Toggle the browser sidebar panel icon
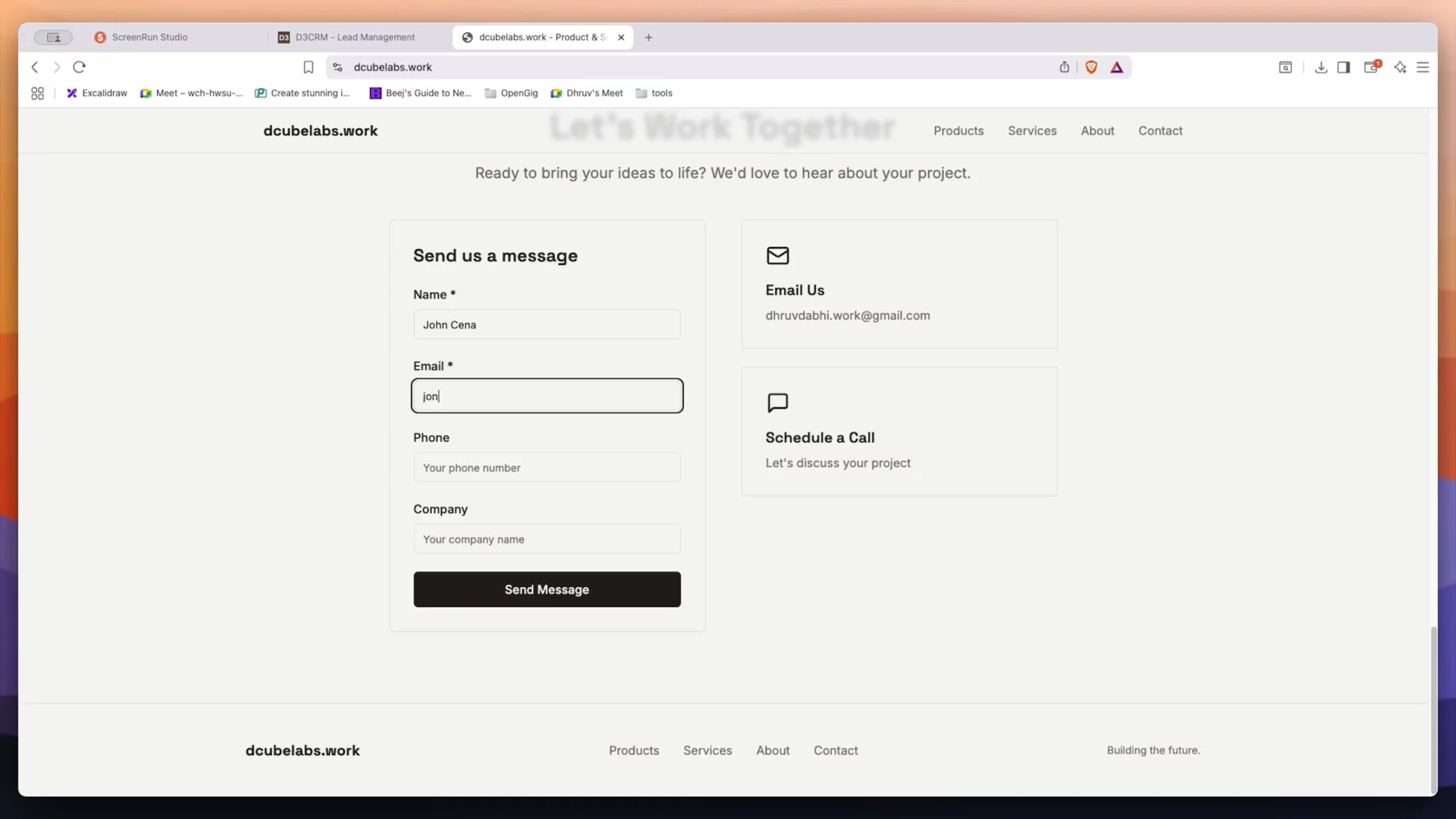Image resolution: width=1456 pixels, height=819 pixels. coord(1344,67)
